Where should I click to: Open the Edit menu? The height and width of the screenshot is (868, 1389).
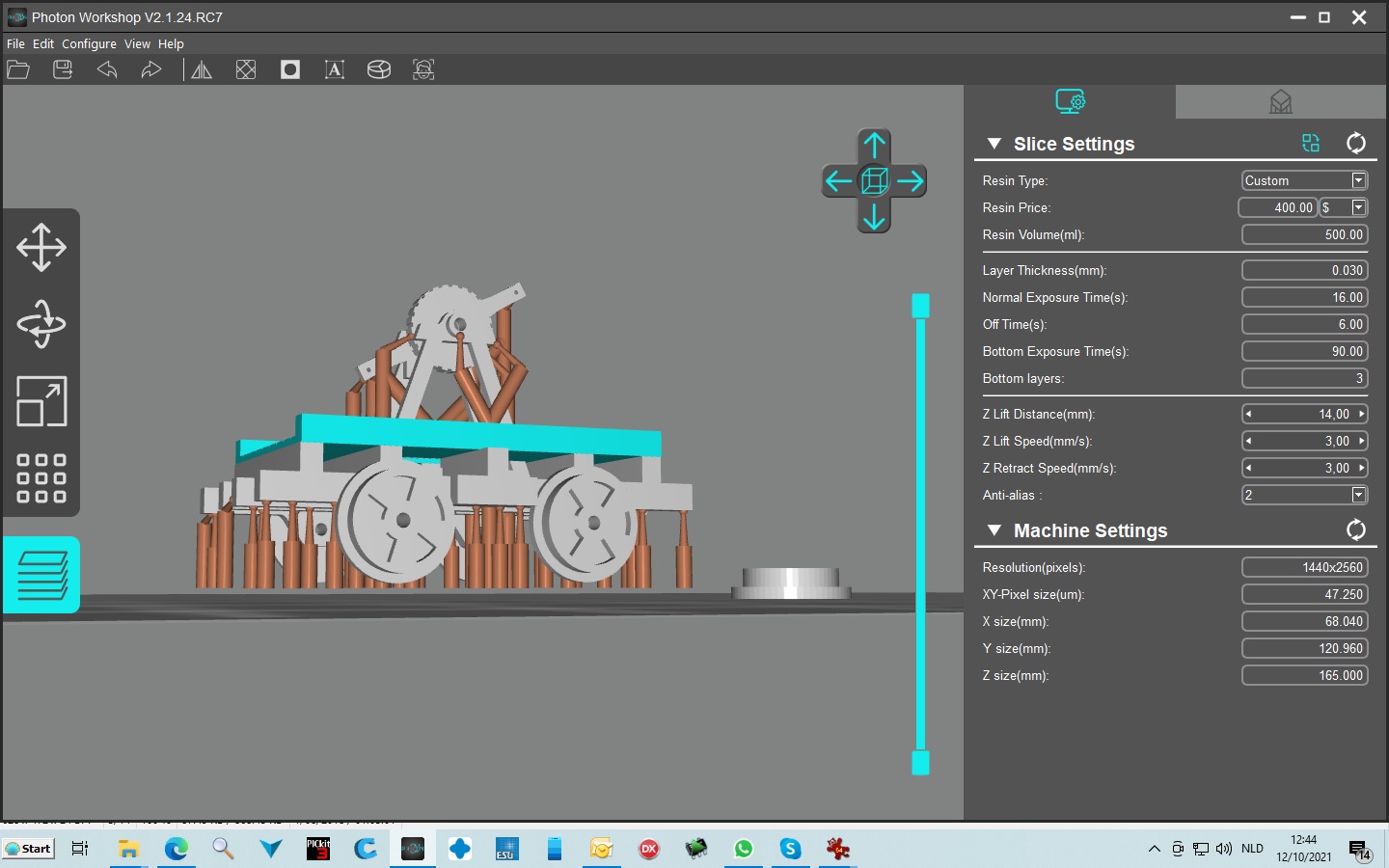(43, 43)
